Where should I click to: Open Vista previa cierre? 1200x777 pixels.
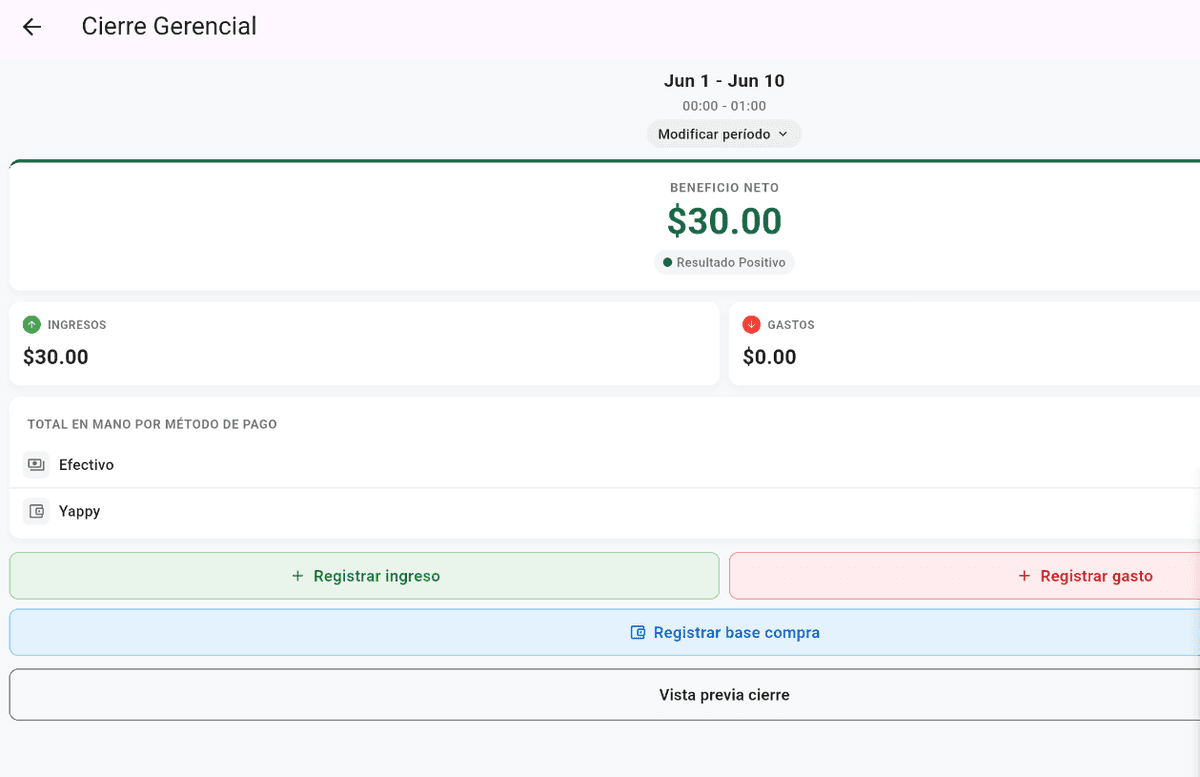[605, 695]
